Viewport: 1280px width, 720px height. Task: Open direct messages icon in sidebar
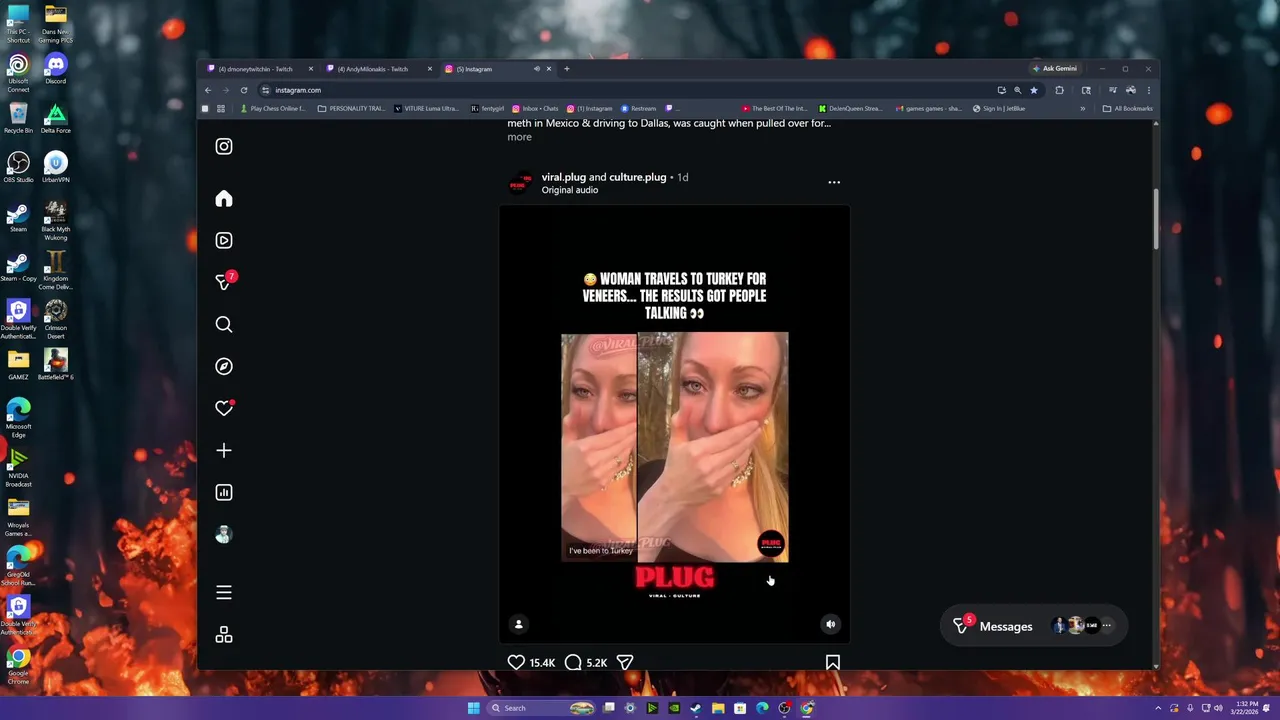click(224, 282)
